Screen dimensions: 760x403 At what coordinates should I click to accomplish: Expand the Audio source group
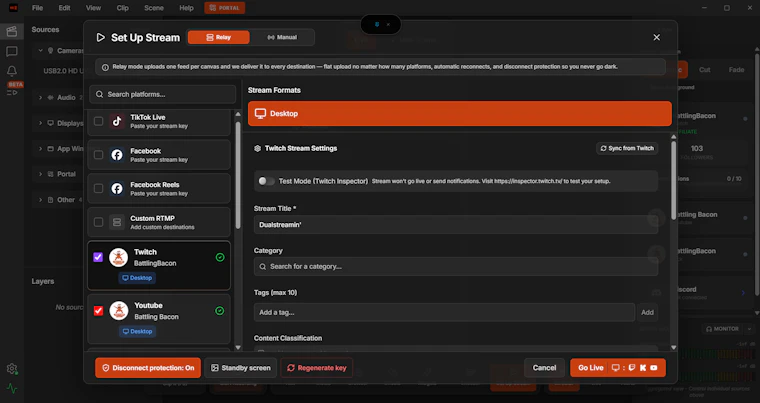41,97
